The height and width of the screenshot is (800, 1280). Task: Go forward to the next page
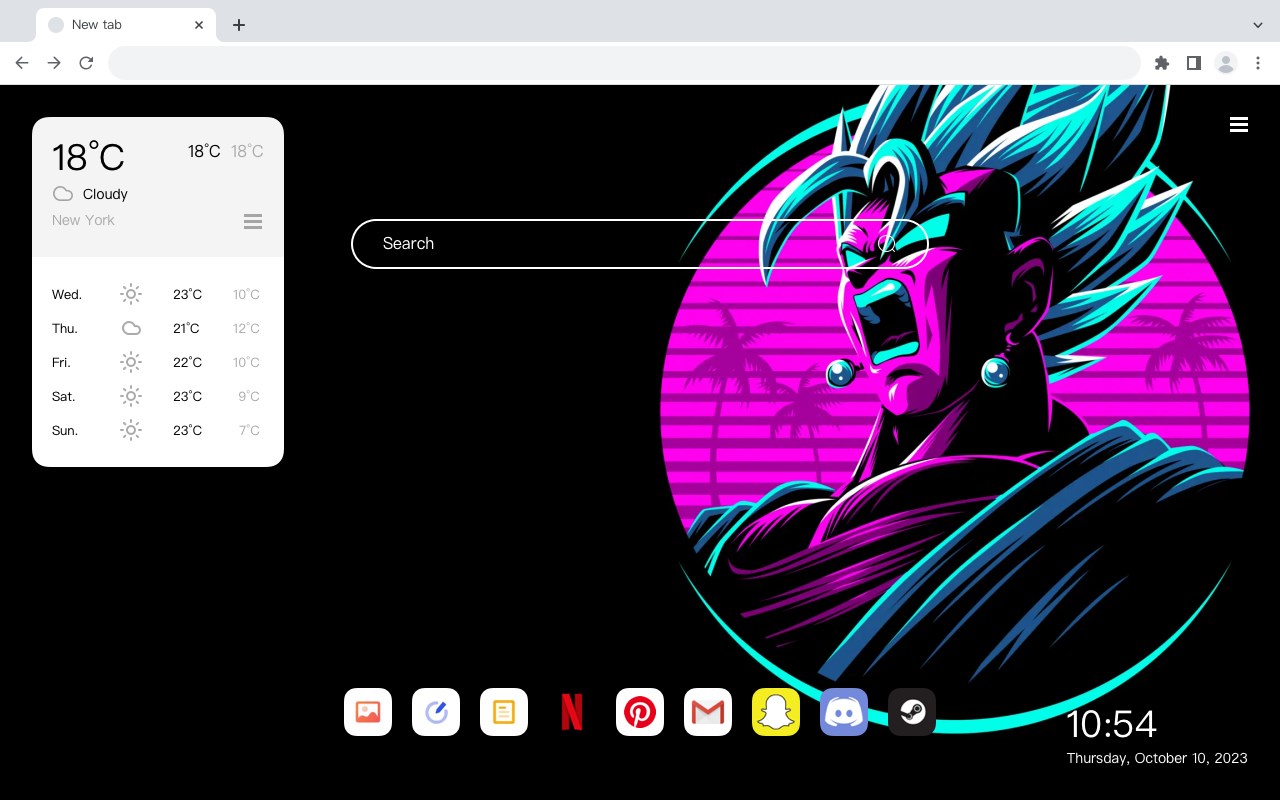[x=54, y=63]
